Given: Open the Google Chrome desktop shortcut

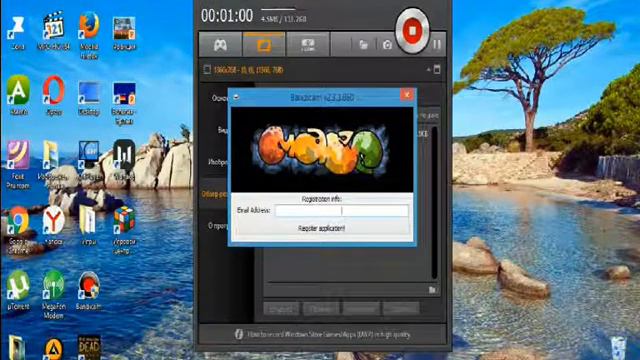Looking at the screenshot, I should point(18,229).
